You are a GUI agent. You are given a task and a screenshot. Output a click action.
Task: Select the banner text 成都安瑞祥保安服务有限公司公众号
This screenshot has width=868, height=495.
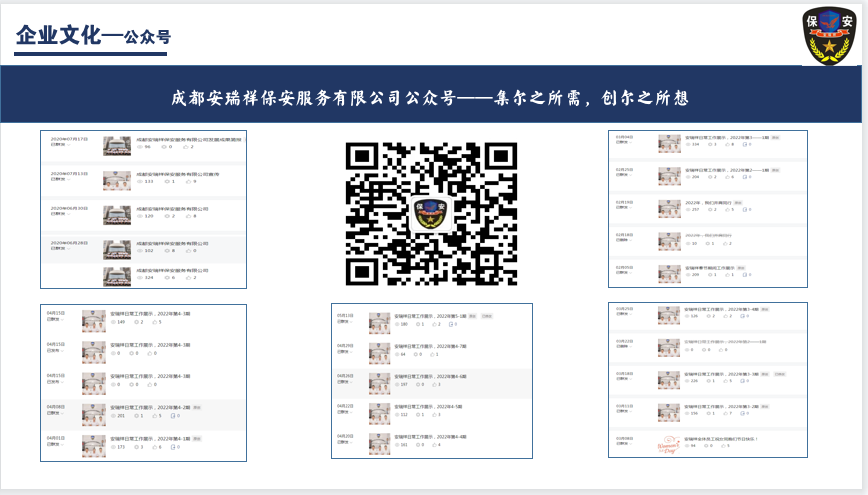pos(313,98)
